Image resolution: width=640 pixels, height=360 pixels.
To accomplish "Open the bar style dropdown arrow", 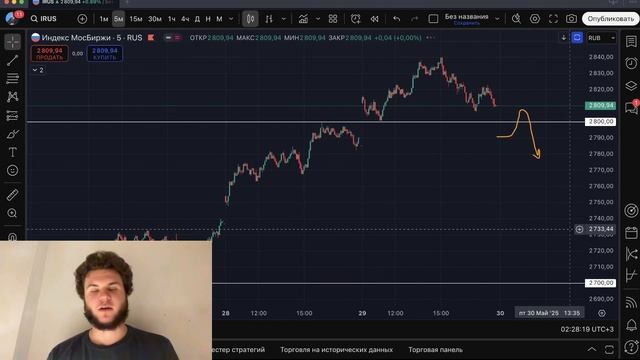I will [x=284, y=19].
